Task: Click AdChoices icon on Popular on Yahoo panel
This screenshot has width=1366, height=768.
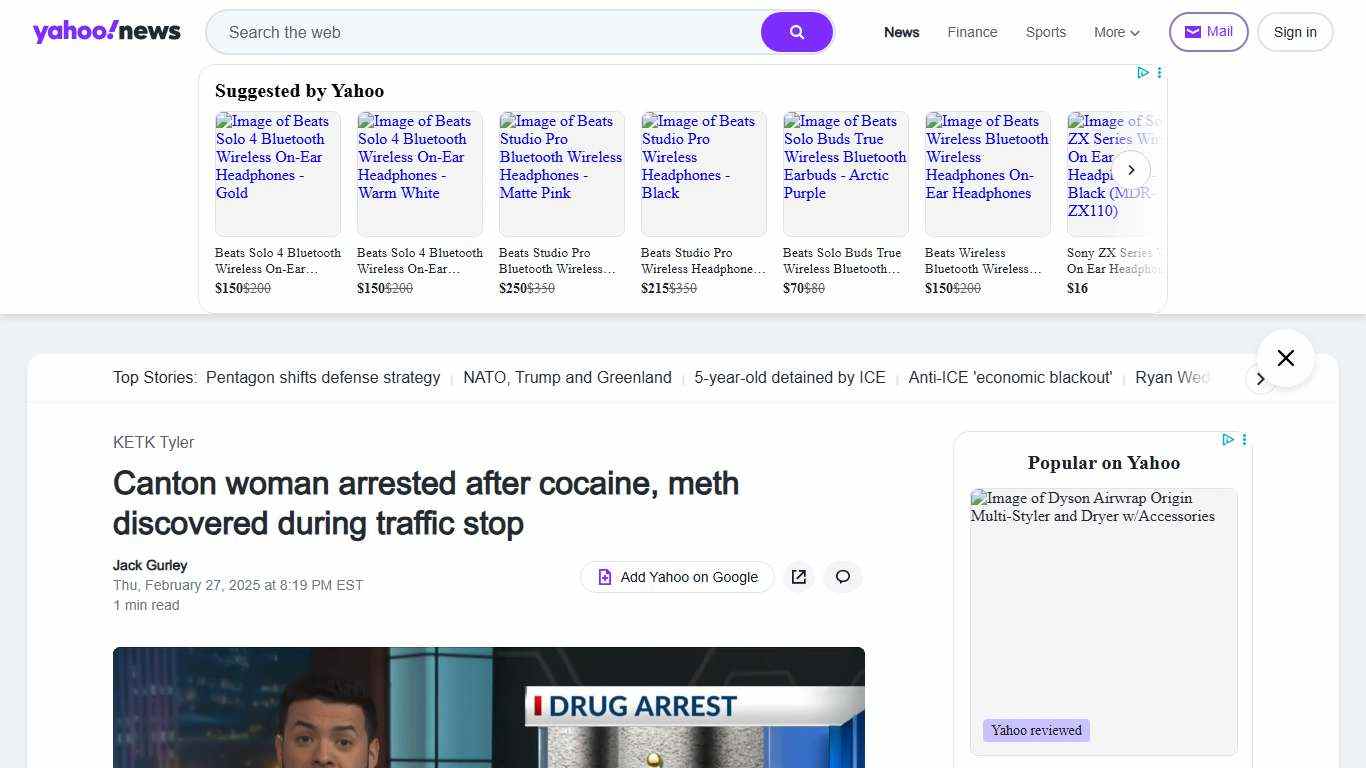Action: (1228, 440)
